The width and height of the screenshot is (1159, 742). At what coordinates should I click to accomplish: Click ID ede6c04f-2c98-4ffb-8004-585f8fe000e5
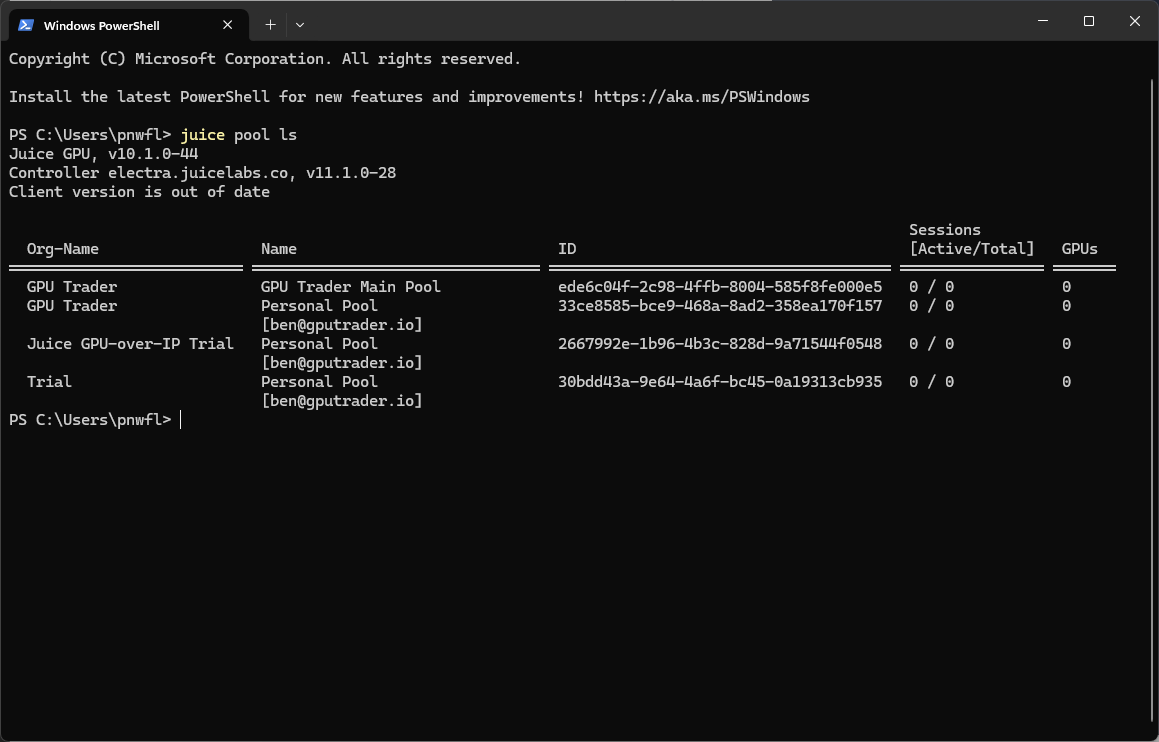(x=720, y=287)
